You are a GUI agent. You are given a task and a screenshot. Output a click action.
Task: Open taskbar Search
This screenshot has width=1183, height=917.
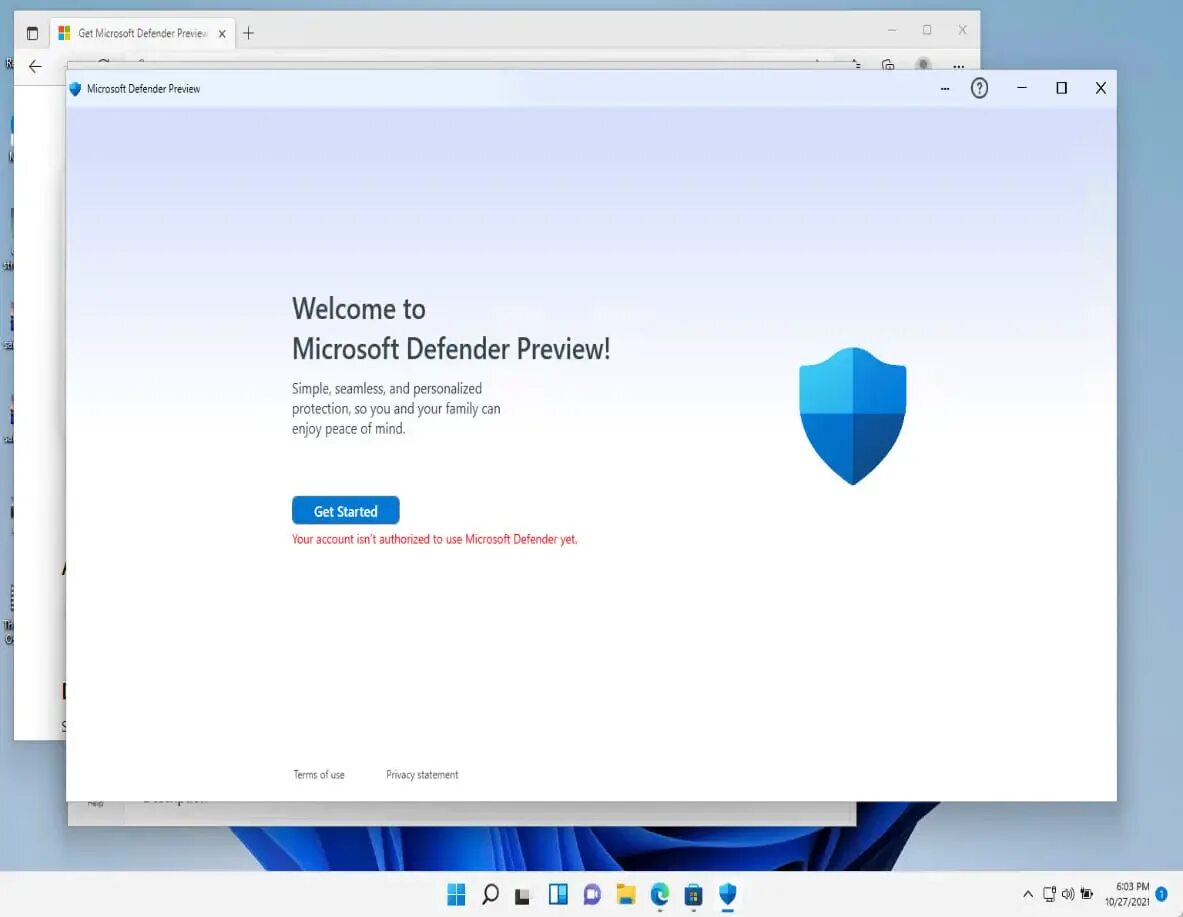[x=490, y=894]
